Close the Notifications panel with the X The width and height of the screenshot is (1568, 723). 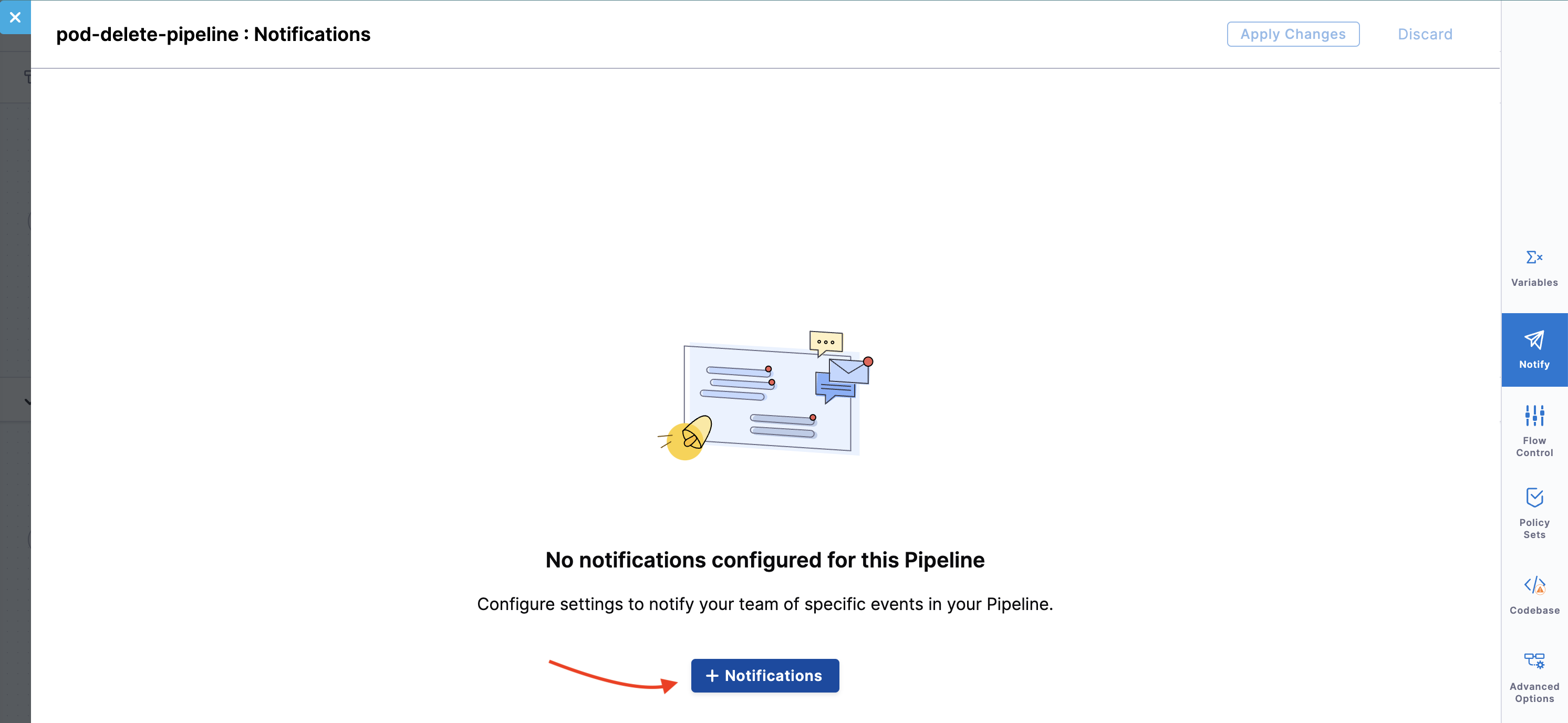coord(15,17)
